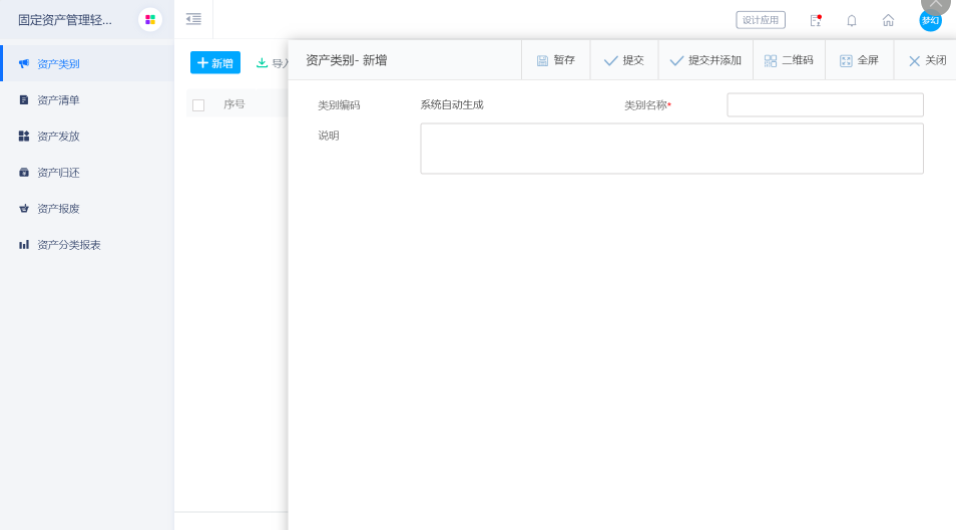Click the user avatar in top right
Screen dimensions: 956x530
pyautogui.click(x=930, y=20)
